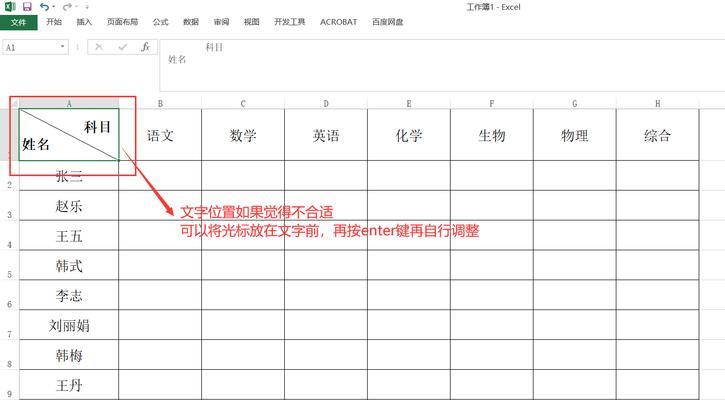
Task: Select the cell containing 韩式
Action: point(69,265)
